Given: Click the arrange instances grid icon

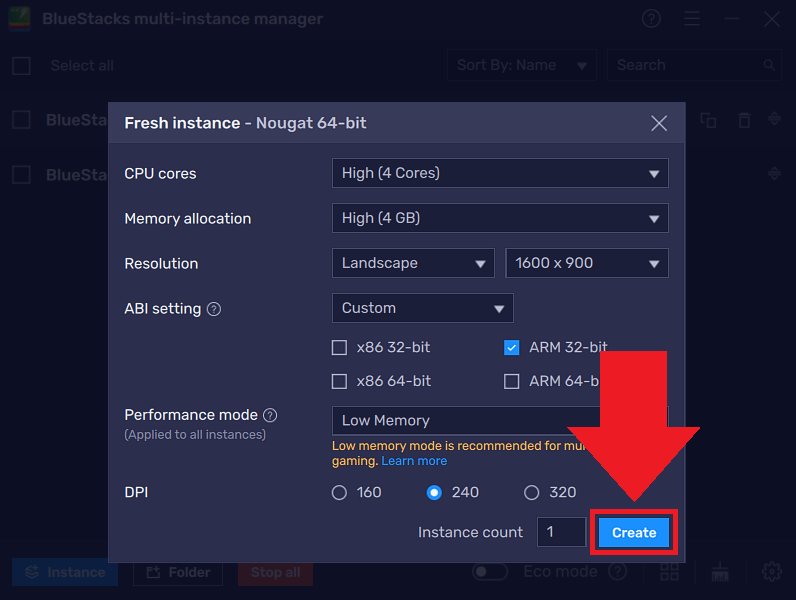Looking at the screenshot, I should 669,572.
